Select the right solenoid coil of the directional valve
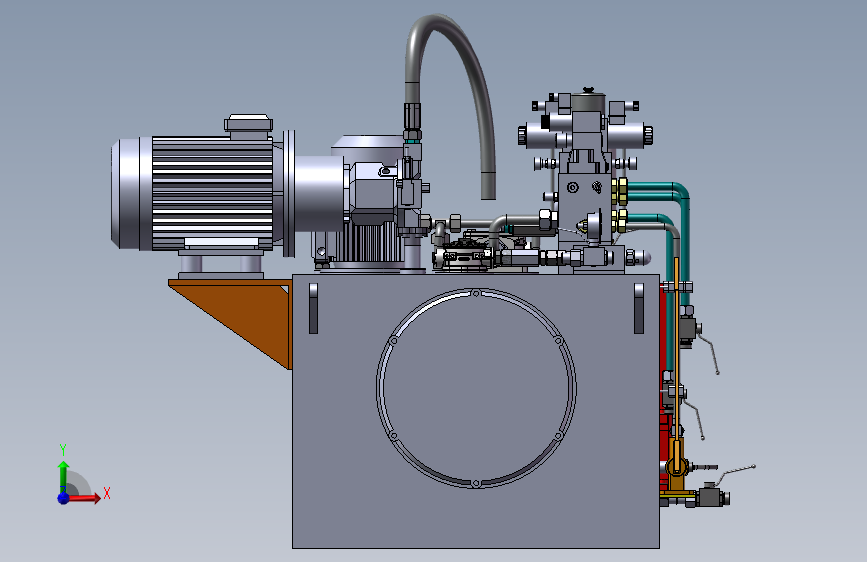The width and height of the screenshot is (867, 562). (630, 135)
